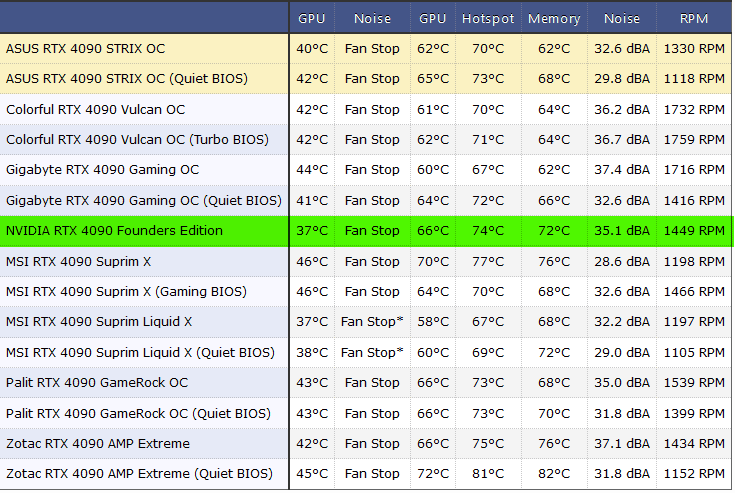The height and width of the screenshot is (493, 735).
Task: Select the Zotac RTX 4090 AMP Extreme label
Action: pos(98,443)
